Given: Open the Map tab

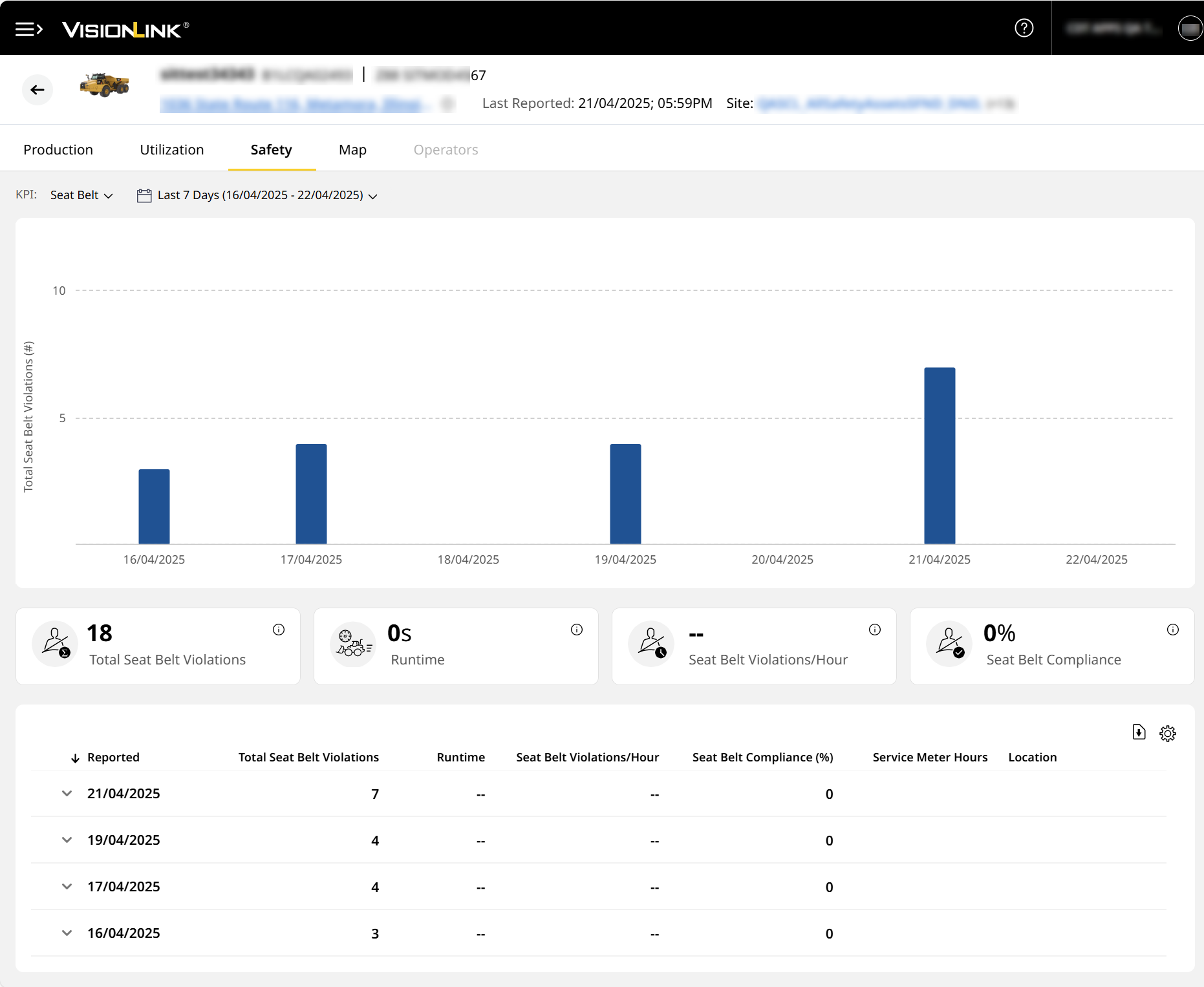Looking at the screenshot, I should (x=352, y=150).
